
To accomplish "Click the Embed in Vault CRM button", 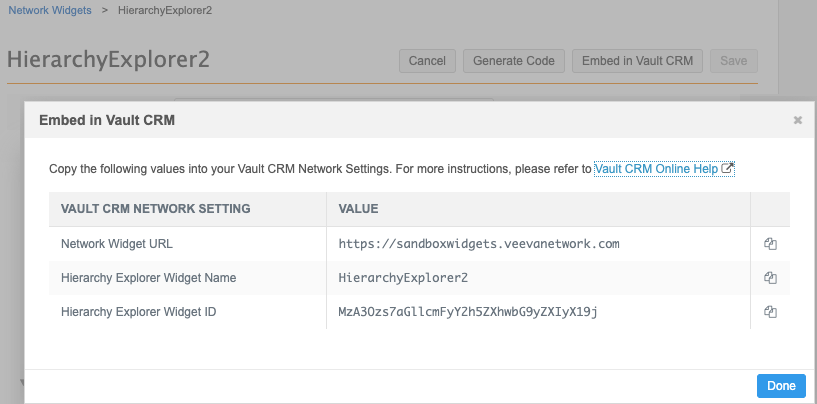I will click(637, 61).
